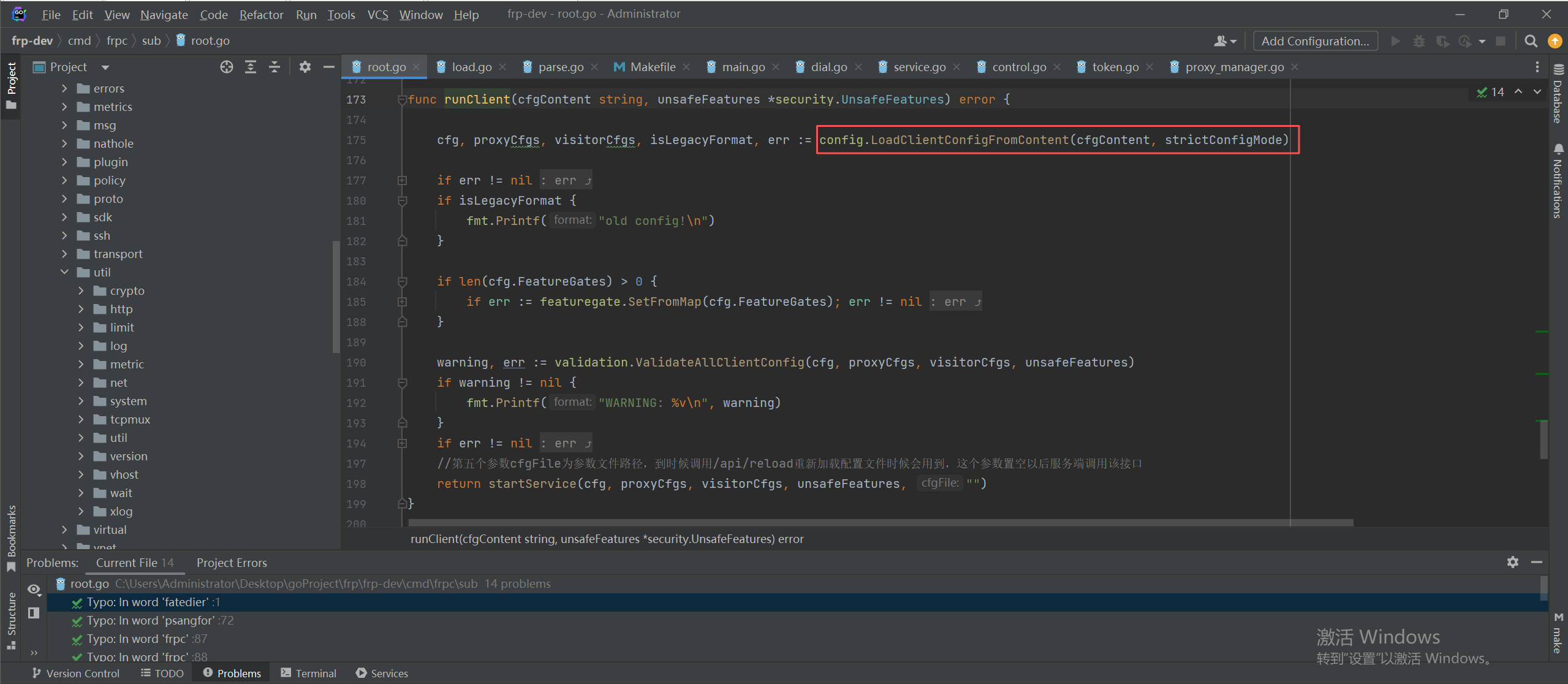Open Project panel settings gear
This screenshot has height=684, width=1568.
[305, 67]
